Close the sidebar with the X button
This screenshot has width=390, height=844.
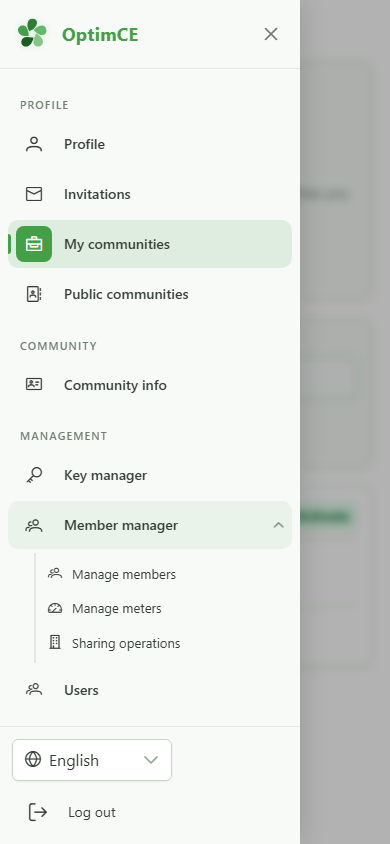coord(271,34)
